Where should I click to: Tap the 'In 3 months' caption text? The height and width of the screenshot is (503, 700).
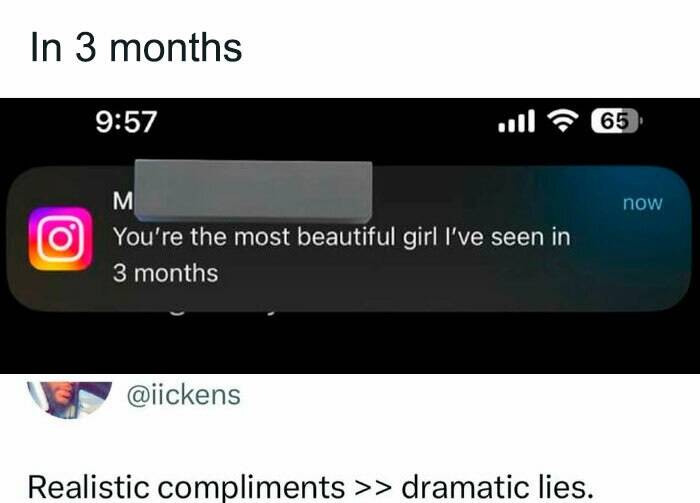[136, 48]
